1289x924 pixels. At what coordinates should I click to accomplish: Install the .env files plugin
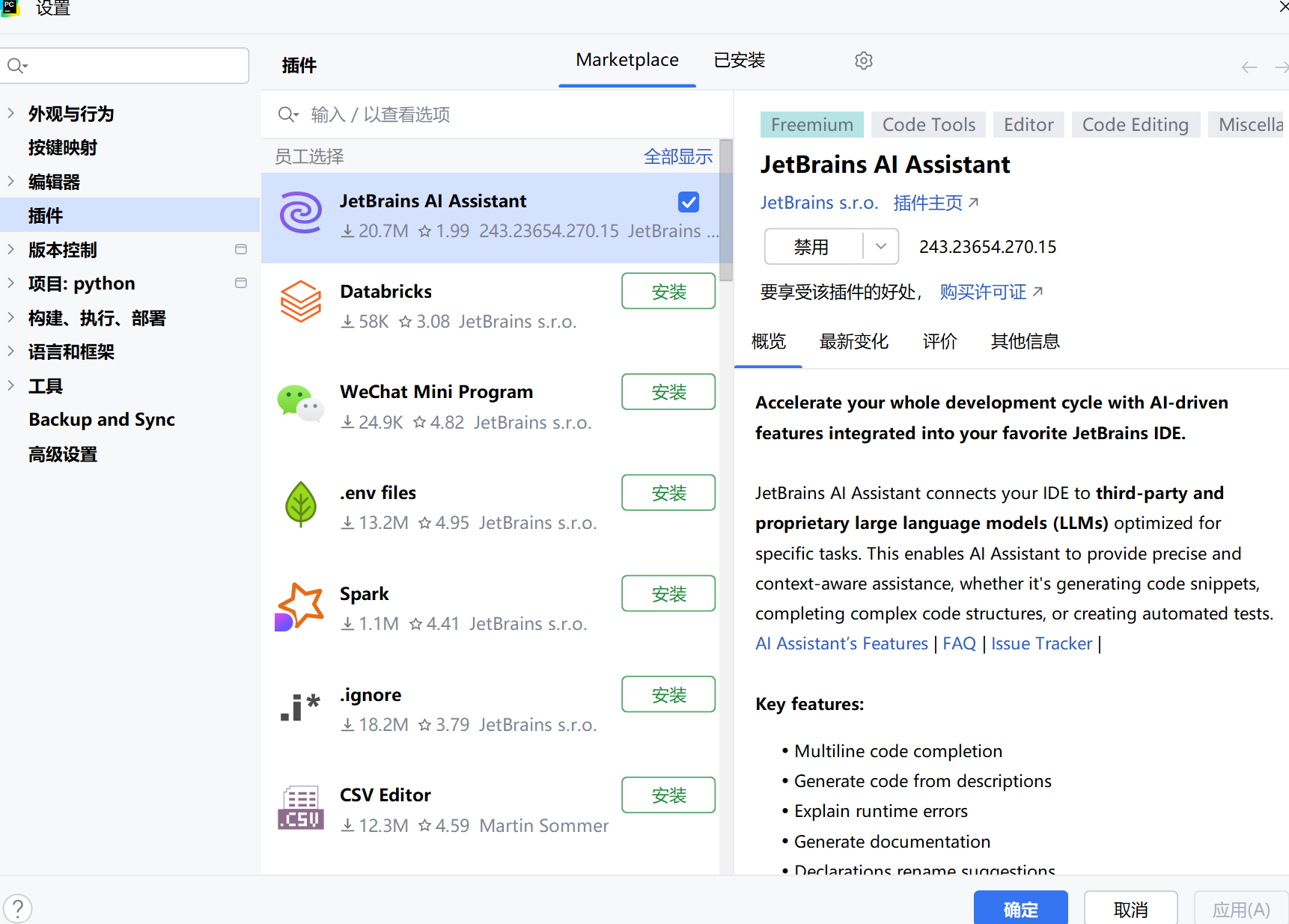668,492
